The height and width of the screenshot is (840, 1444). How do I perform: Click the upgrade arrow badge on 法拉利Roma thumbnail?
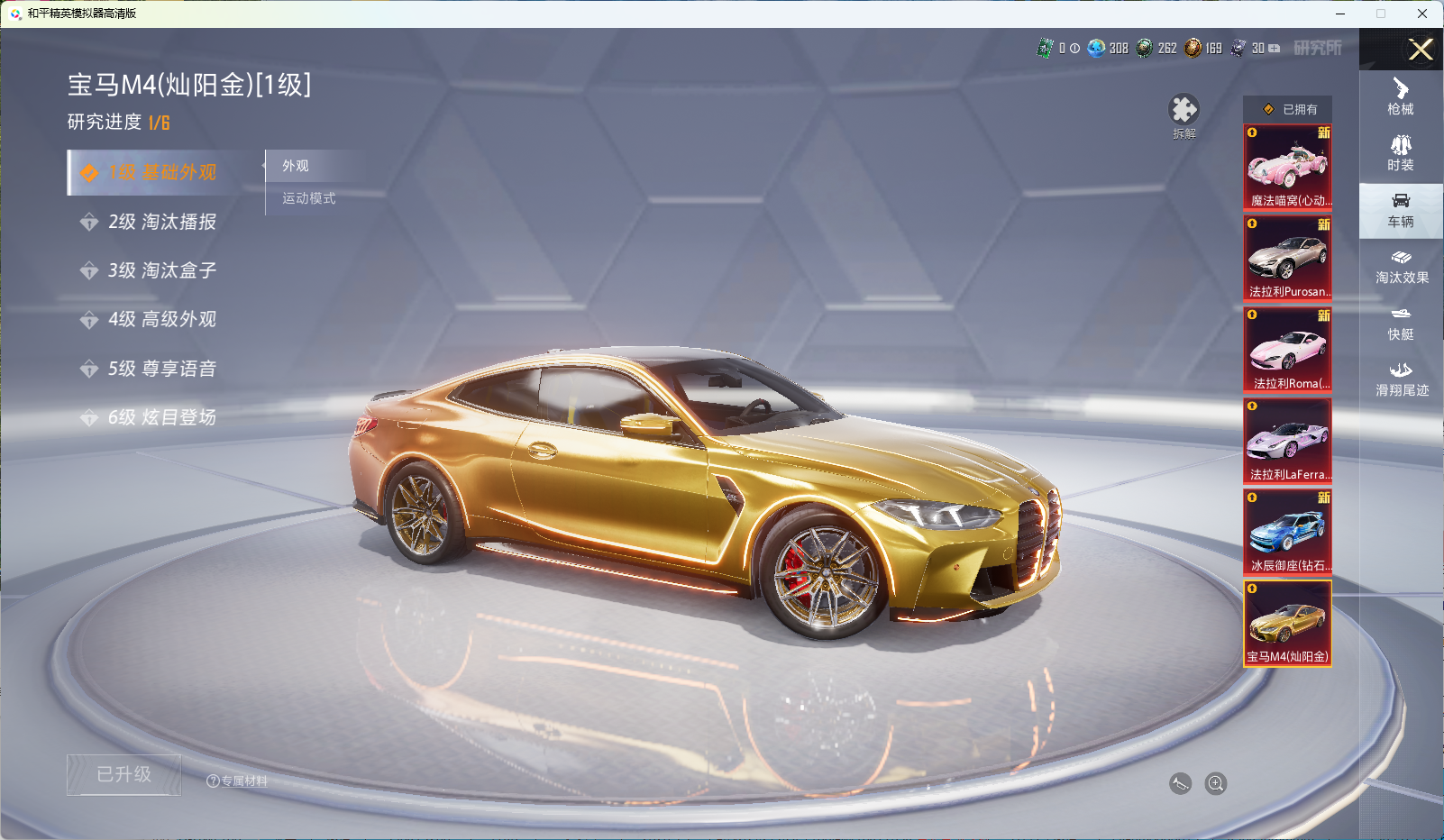pos(1252,315)
